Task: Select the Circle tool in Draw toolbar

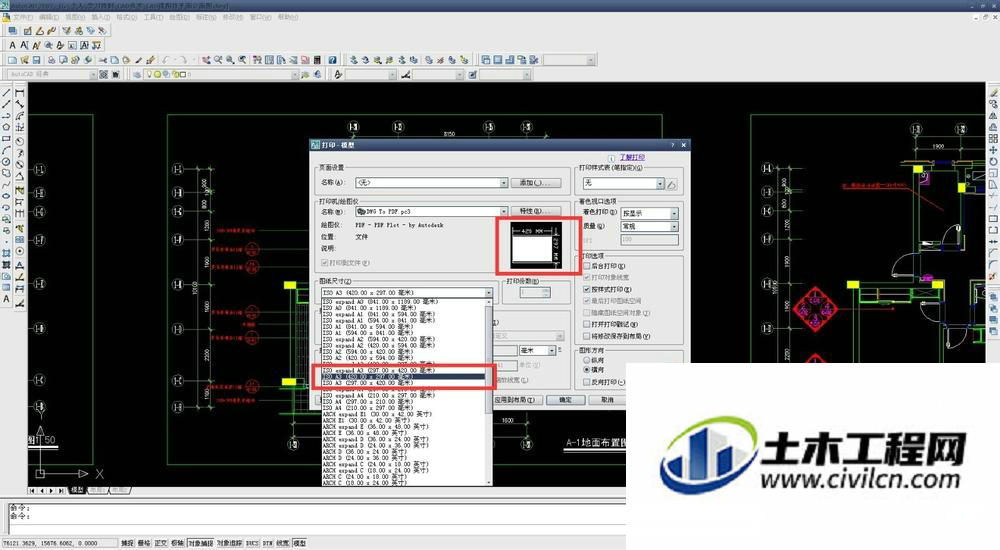Action: [x=6, y=162]
